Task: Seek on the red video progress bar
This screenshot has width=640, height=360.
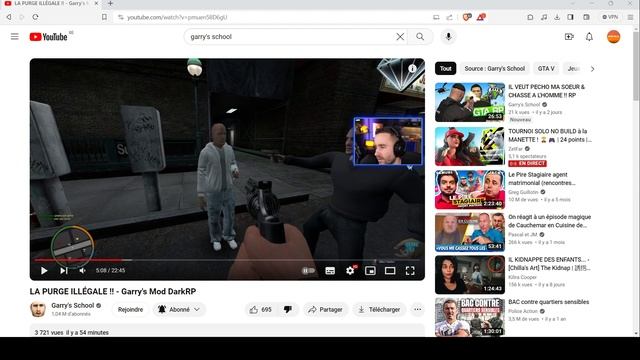Action: coord(227,260)
